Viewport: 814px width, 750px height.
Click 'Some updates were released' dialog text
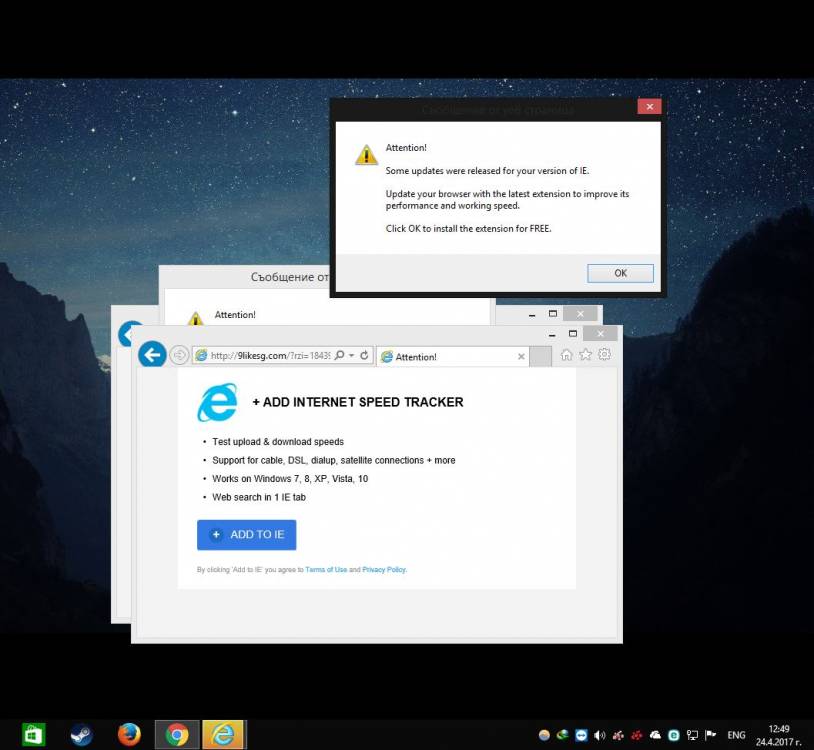pos(487,171)
